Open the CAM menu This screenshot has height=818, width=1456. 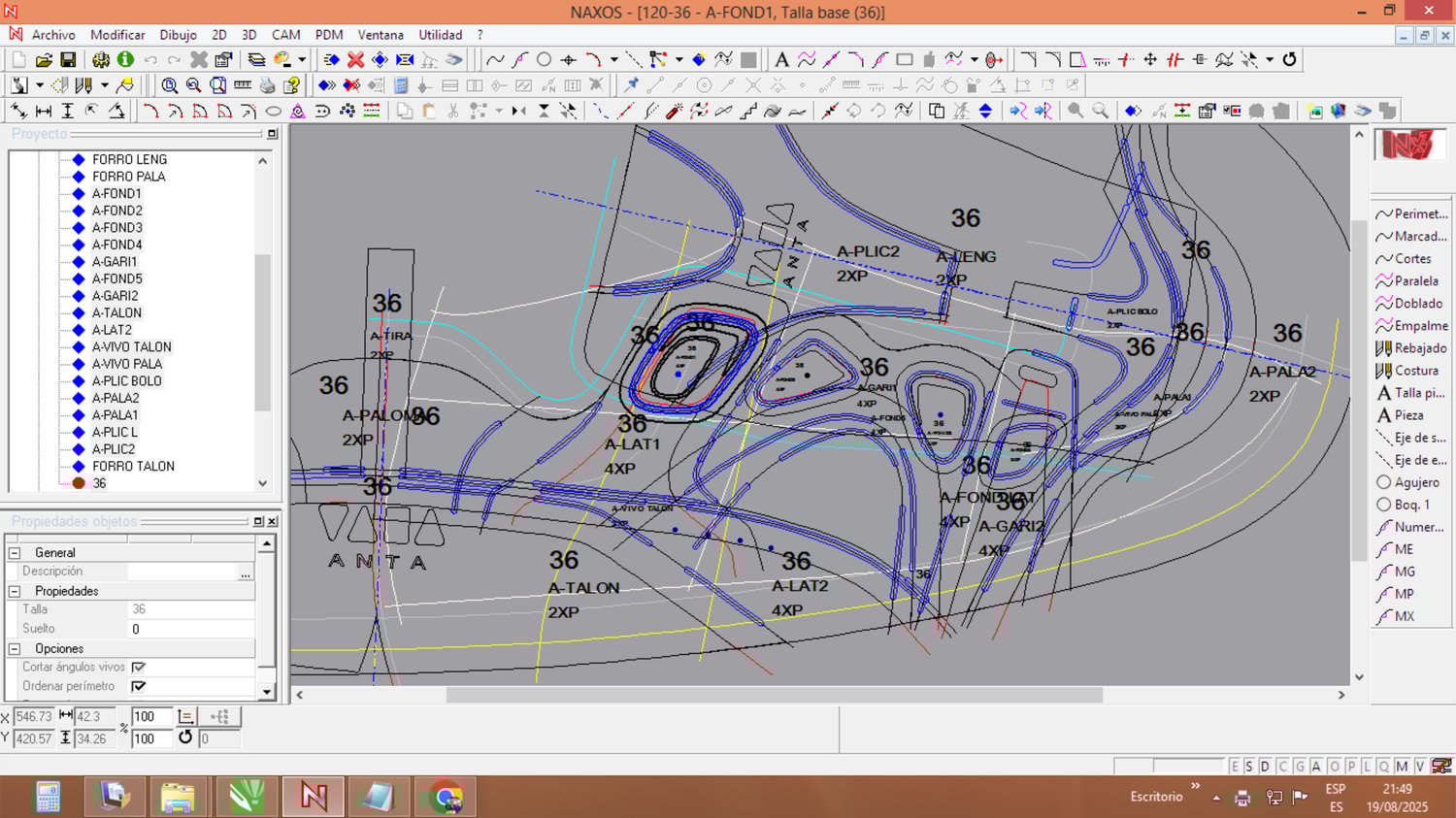pos(285,35)
